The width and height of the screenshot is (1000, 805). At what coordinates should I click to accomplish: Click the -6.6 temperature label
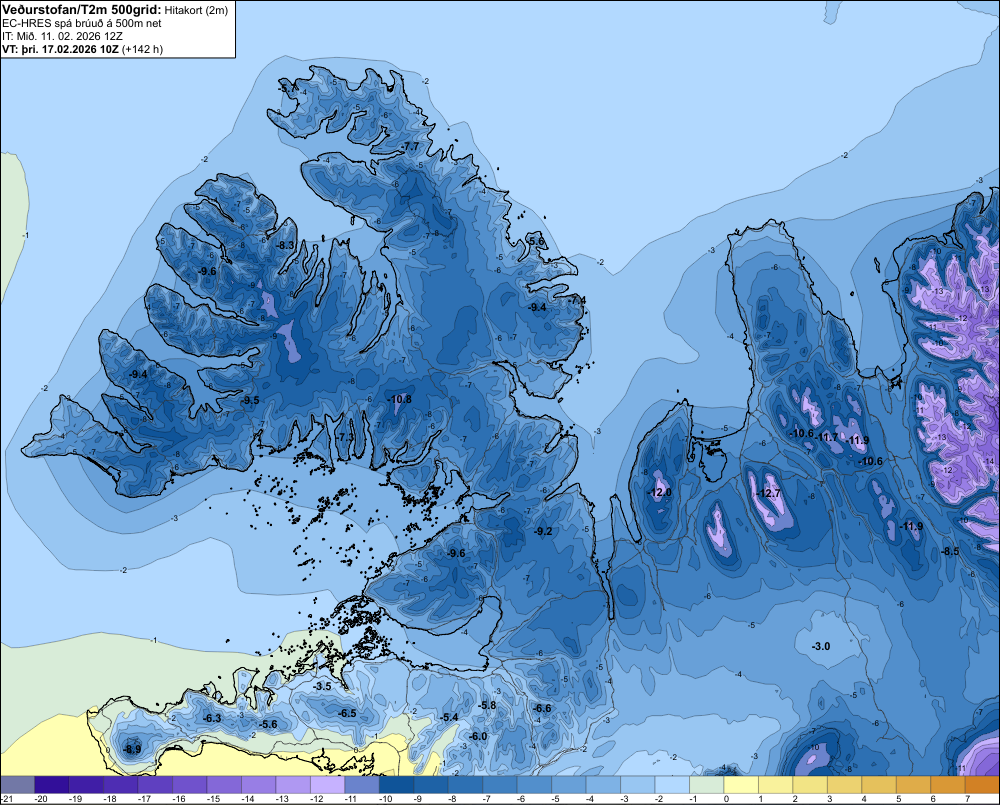coord(541,708)
